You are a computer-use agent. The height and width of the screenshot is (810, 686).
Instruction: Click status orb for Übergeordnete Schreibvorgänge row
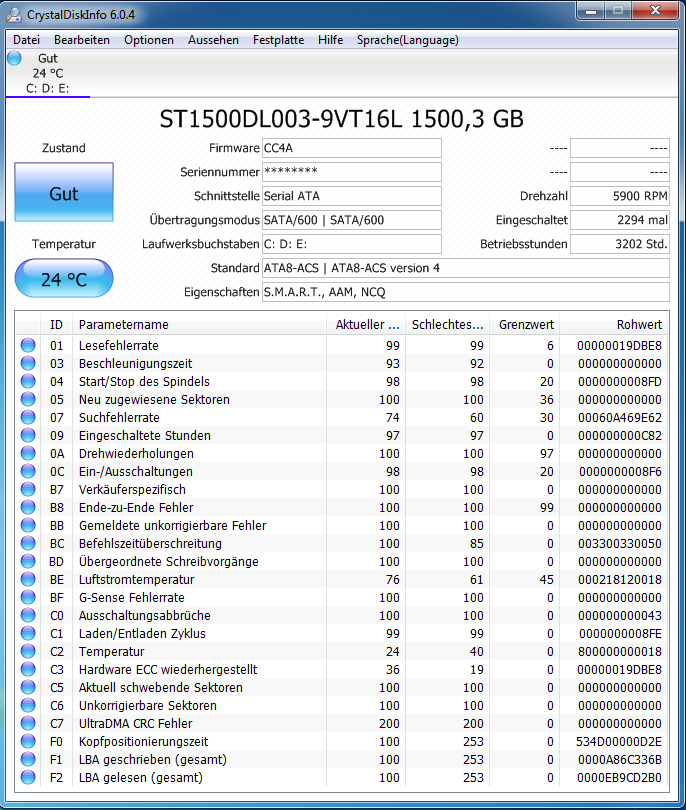pos(28,561)
